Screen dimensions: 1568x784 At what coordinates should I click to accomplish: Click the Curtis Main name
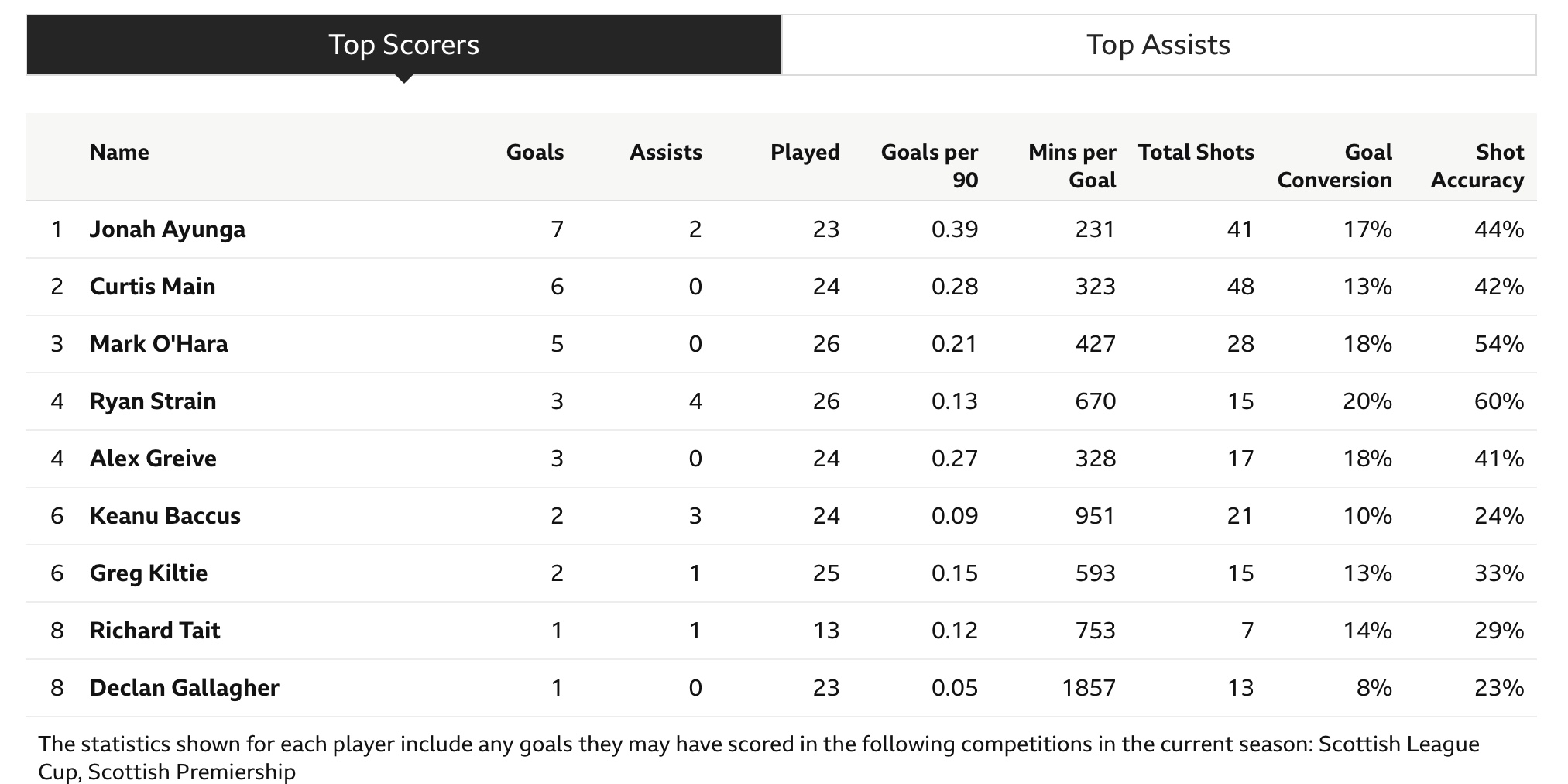pos(153,287)
